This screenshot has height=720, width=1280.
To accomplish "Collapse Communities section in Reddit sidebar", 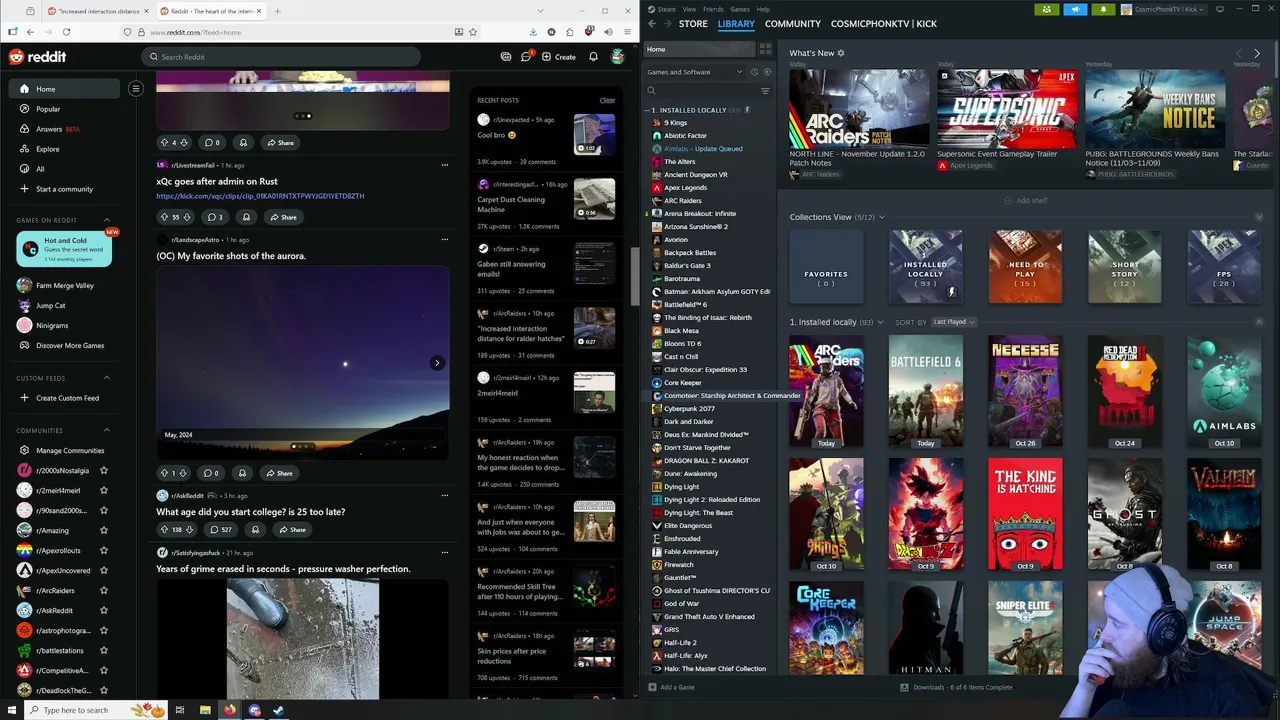I will click(x=107, y=431).
